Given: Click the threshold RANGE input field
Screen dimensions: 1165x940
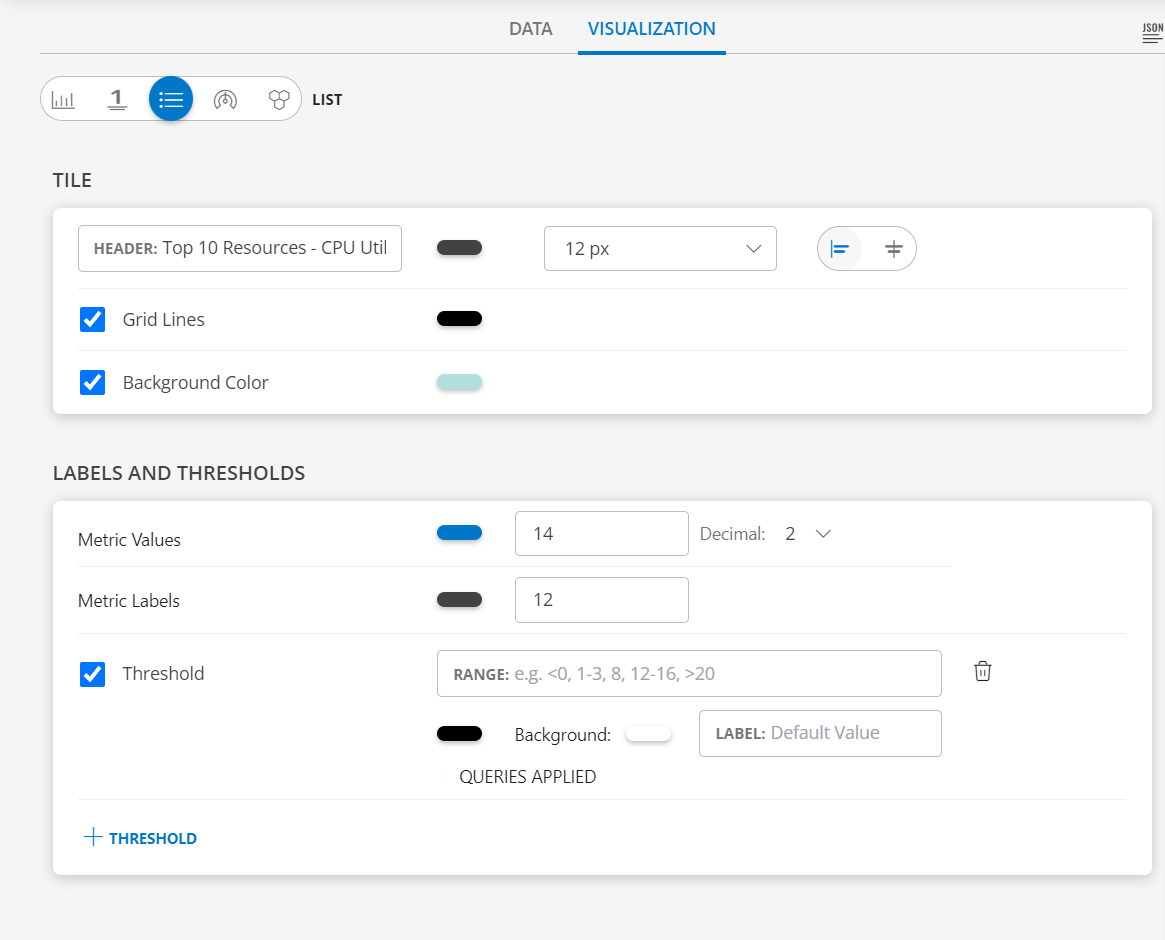Looking at the screenshot, I should point(689,673).
